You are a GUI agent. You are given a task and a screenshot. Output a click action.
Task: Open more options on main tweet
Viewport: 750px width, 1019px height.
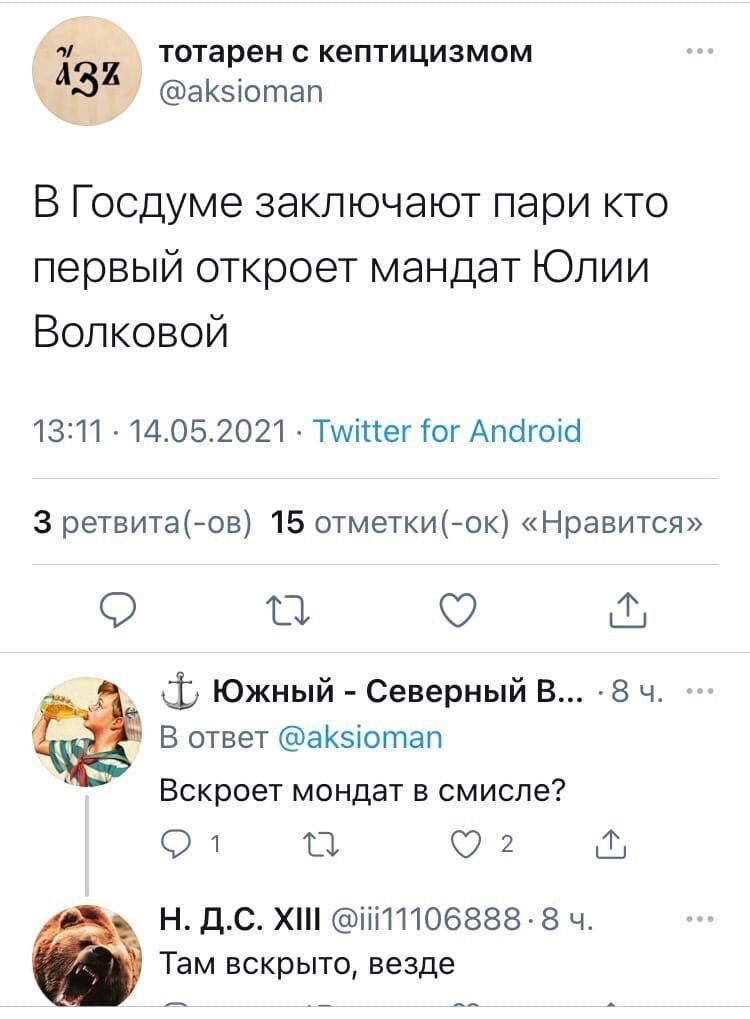coord(700,51)
